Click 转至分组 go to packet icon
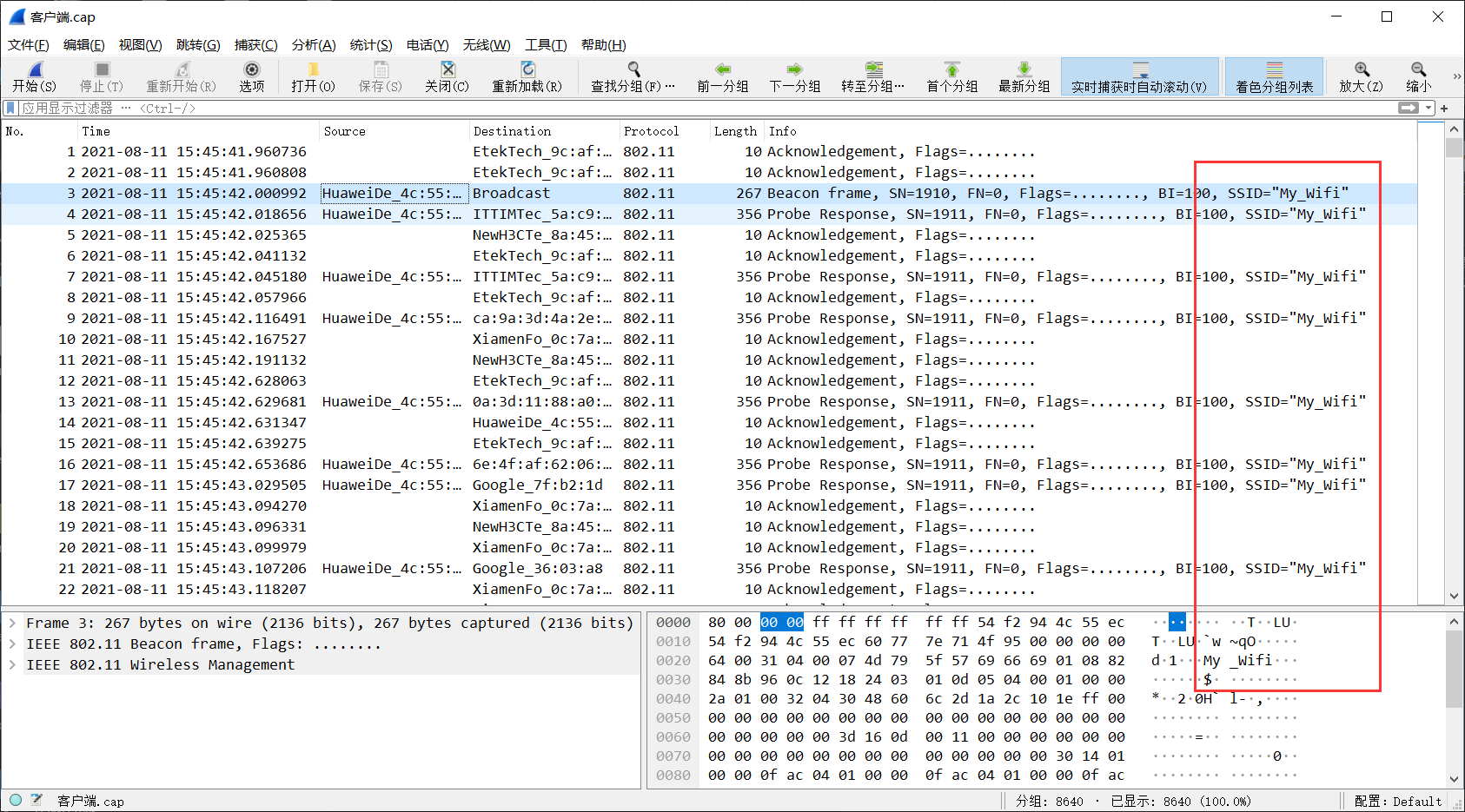1465x812 pixels. 873,69
